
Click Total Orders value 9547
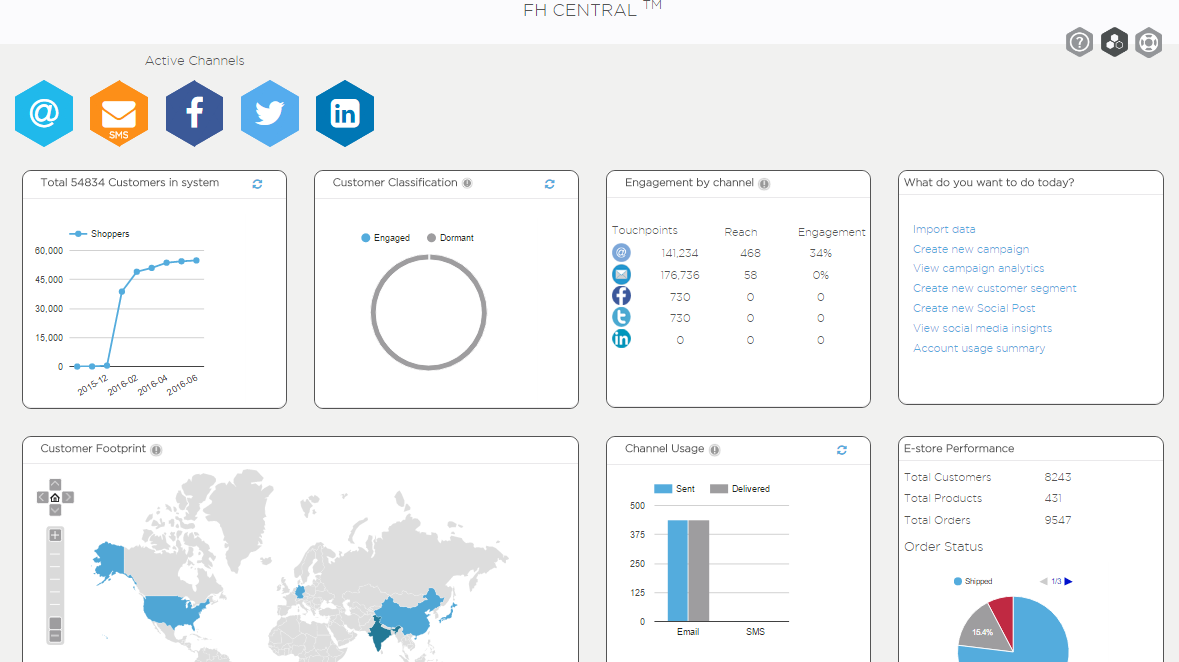coord(1057,520)
